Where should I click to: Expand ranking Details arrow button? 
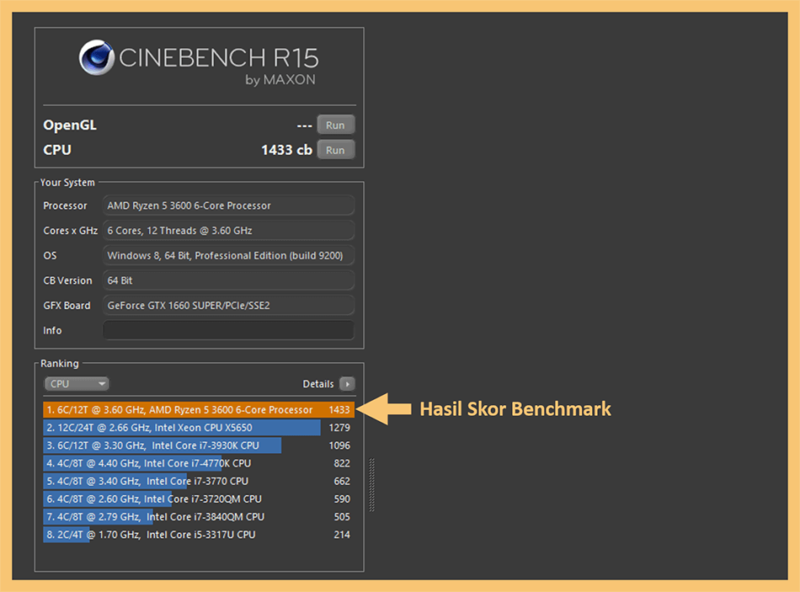click(347, 384)
